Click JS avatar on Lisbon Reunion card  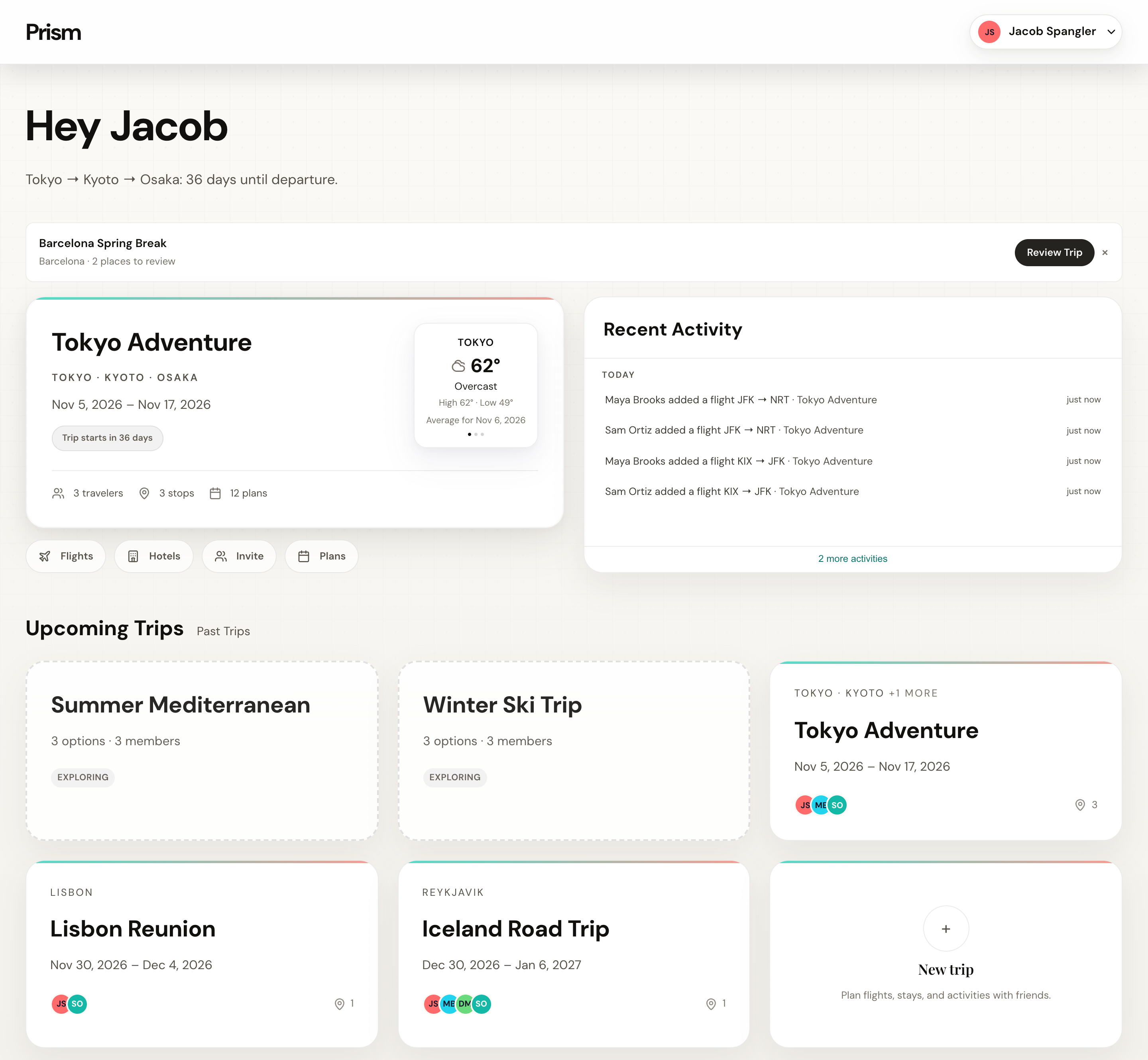61,1004
